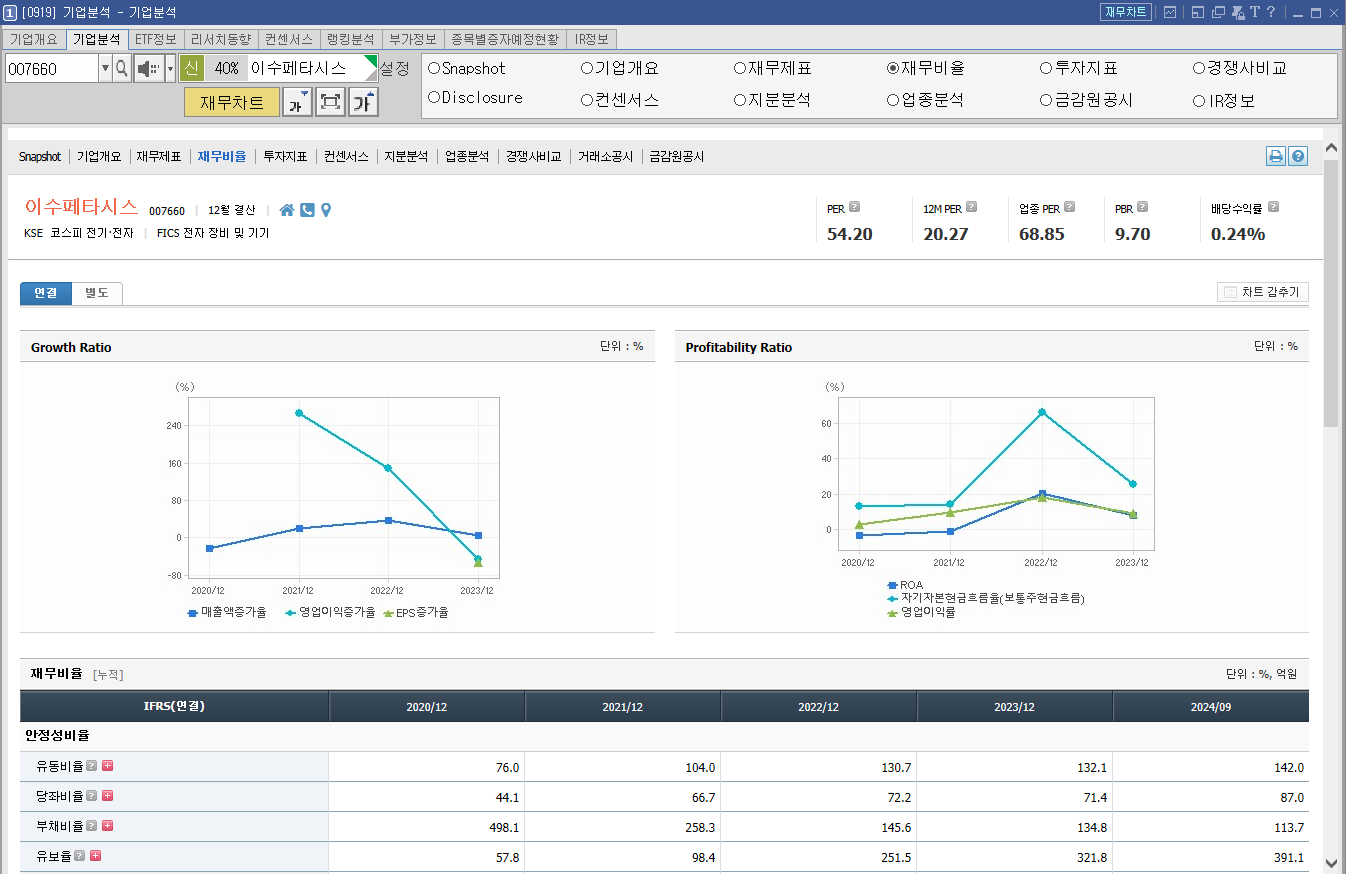Click the company phone icon
The width and height of the screenshot is (1346, 874).
(307, 210)
